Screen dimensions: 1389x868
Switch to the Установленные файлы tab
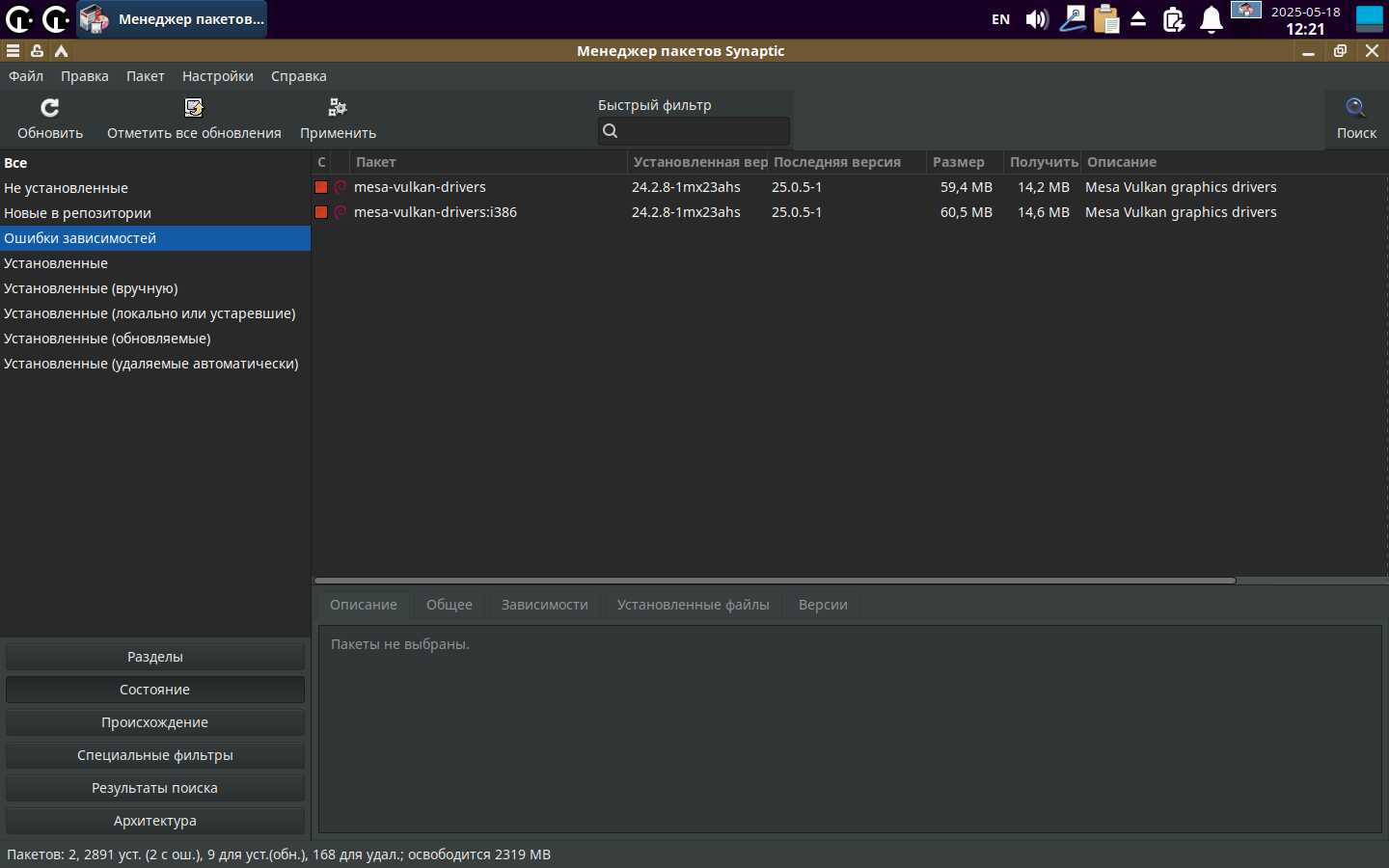694,605
